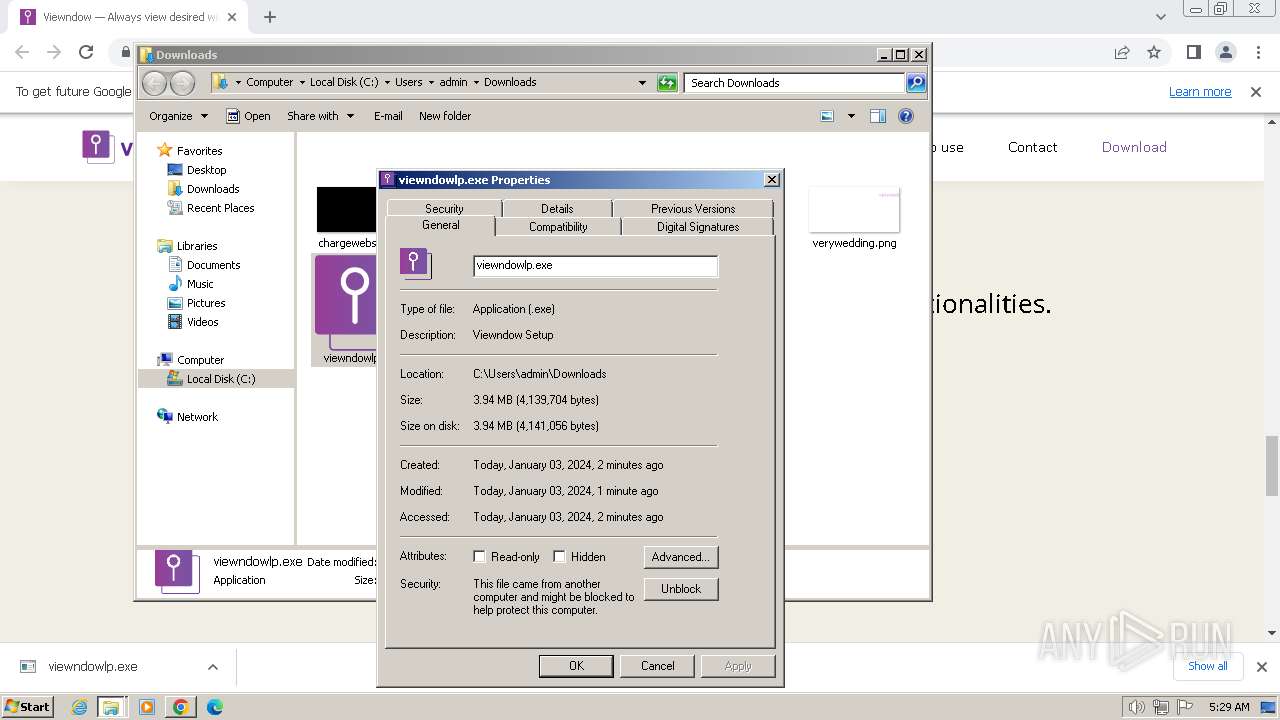This screenshot has width=1280, height=720.
Task: Expand the view options dropdown arrow
Action: tap(851, 116)
